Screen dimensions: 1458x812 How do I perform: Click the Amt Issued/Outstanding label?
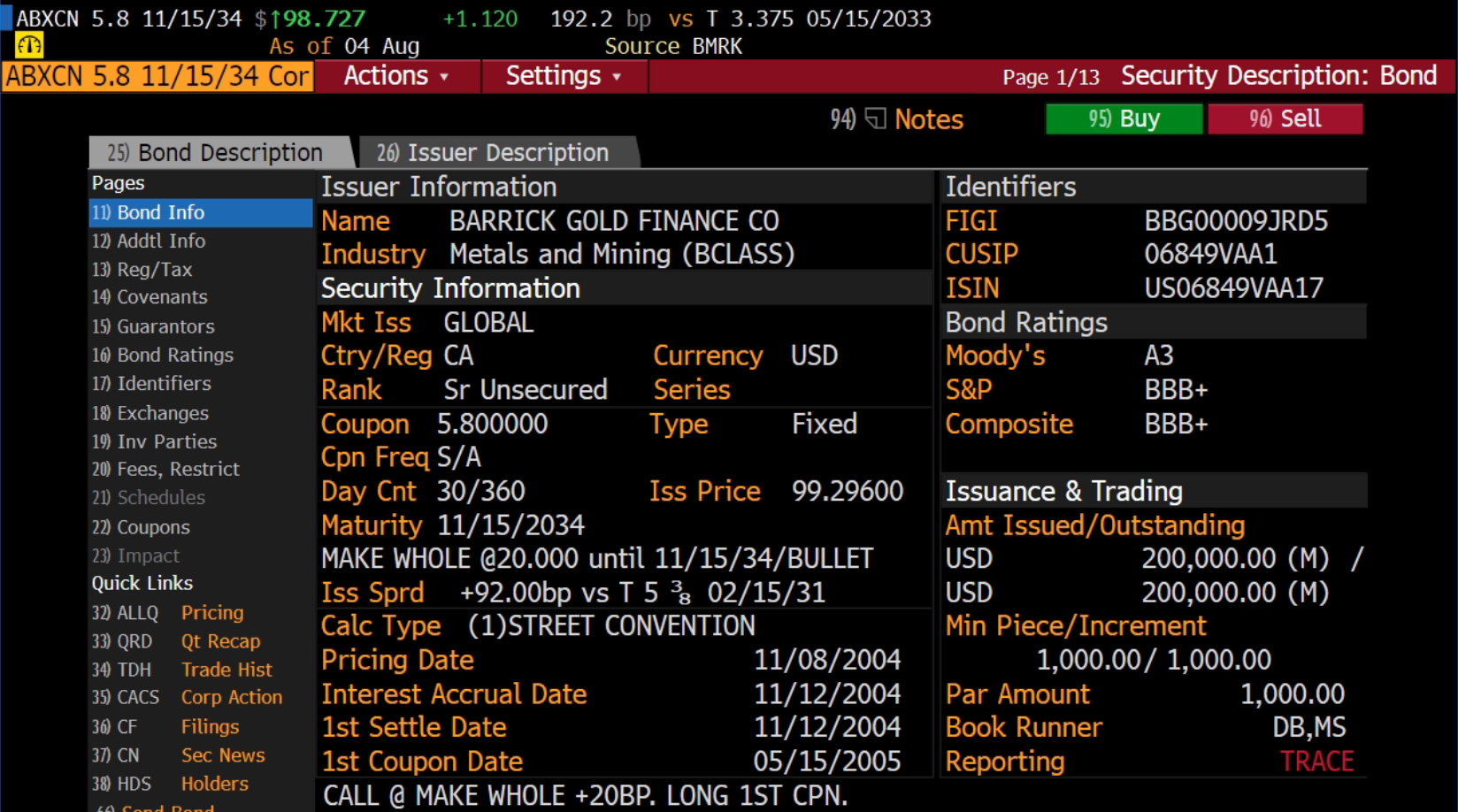(1095, 525)
